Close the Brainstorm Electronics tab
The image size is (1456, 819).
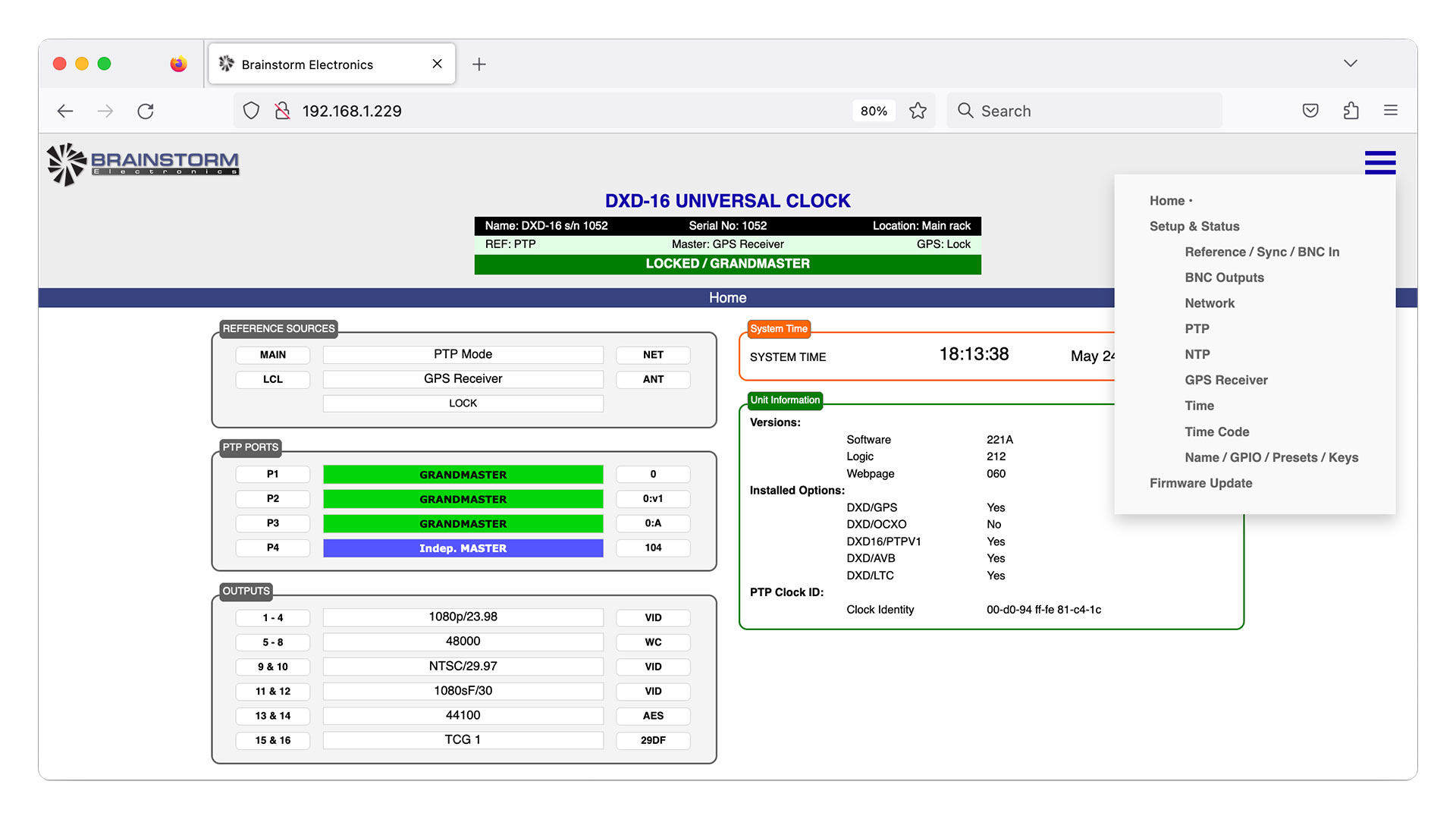tap(437, 64)
